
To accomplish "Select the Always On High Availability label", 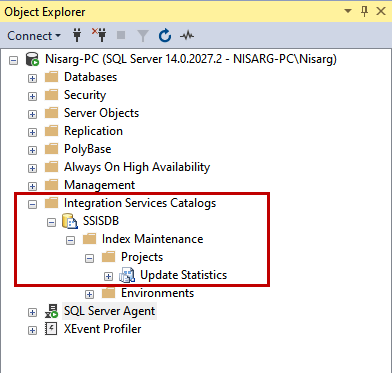I will pyautogui.click(x=137, y=167).
